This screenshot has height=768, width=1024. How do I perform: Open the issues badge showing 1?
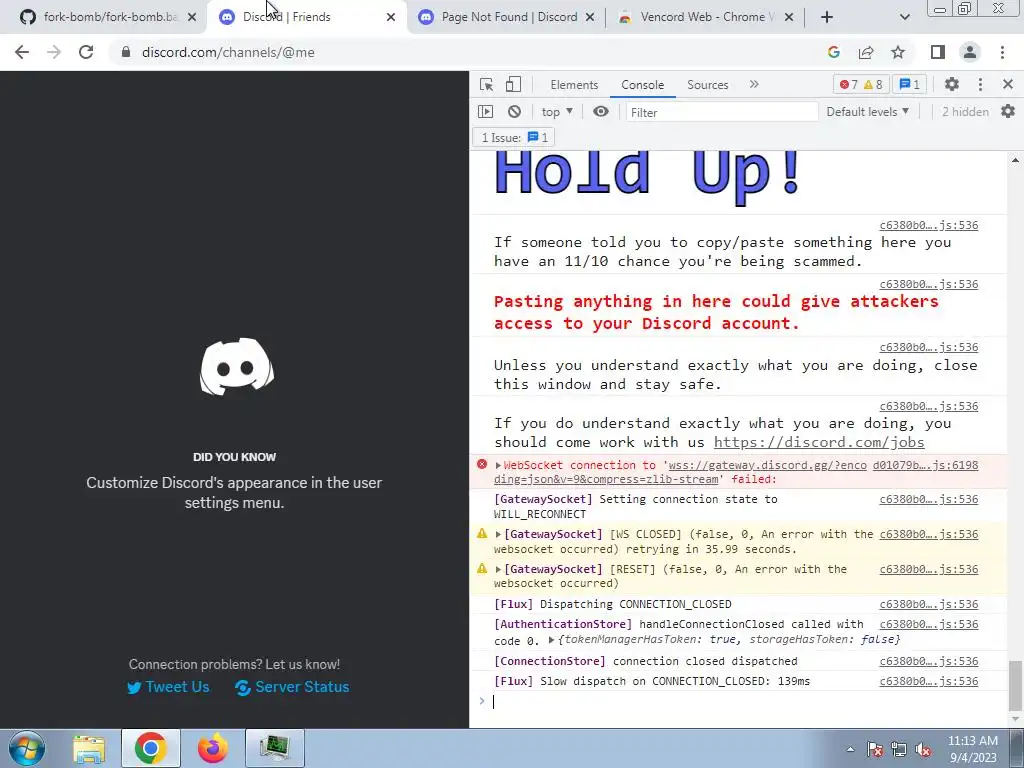point(909,84)
